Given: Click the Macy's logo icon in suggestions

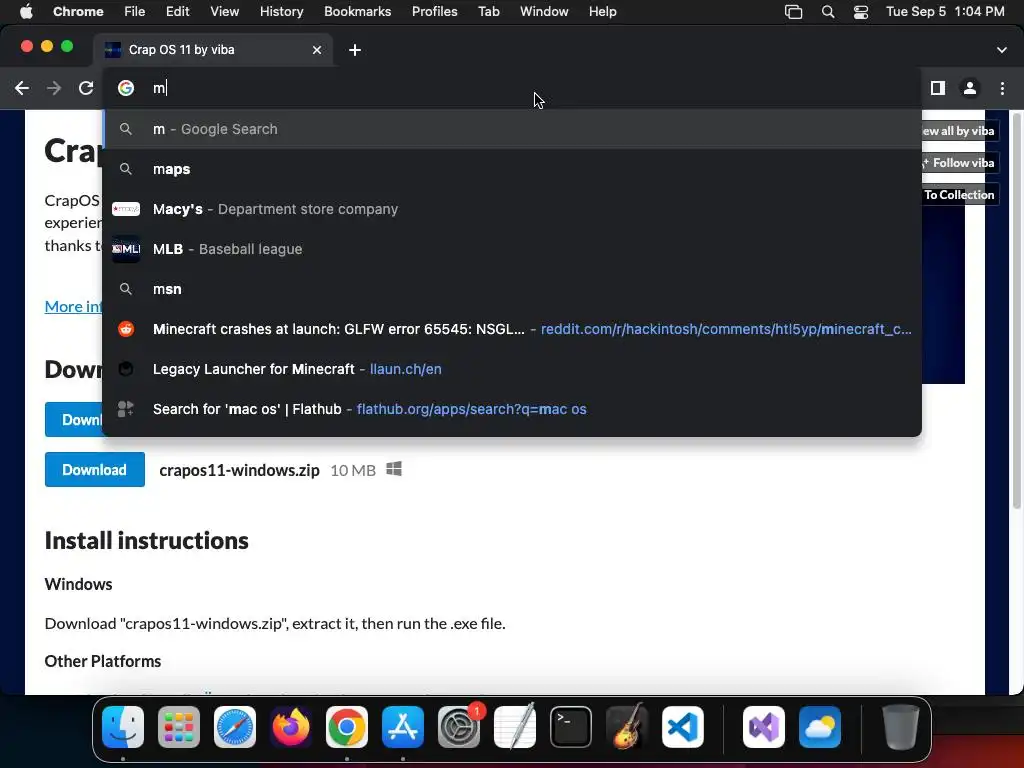Looking at the screenshot, I should coord(126,209).
